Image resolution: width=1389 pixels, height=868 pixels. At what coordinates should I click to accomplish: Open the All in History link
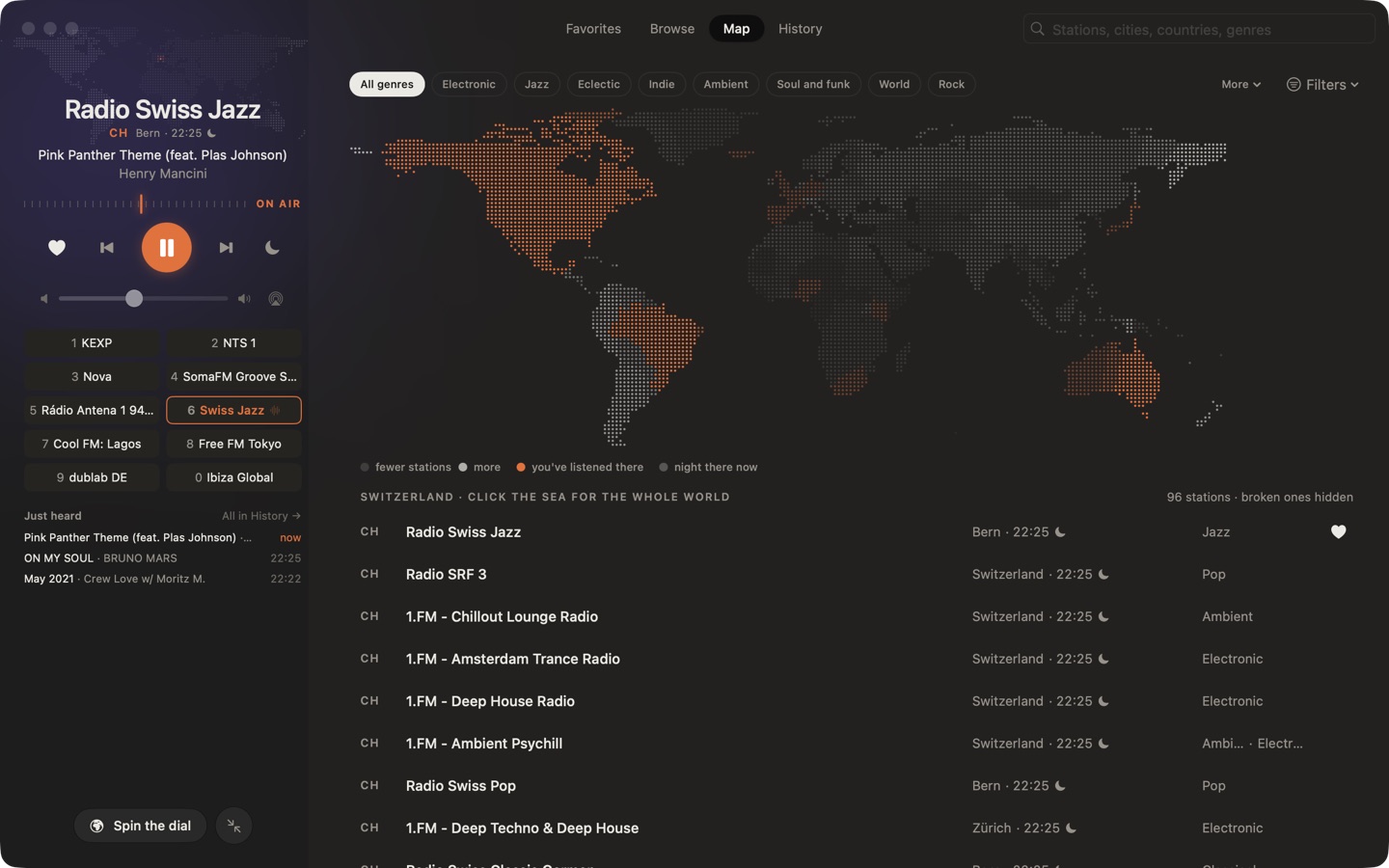point(261,516)
